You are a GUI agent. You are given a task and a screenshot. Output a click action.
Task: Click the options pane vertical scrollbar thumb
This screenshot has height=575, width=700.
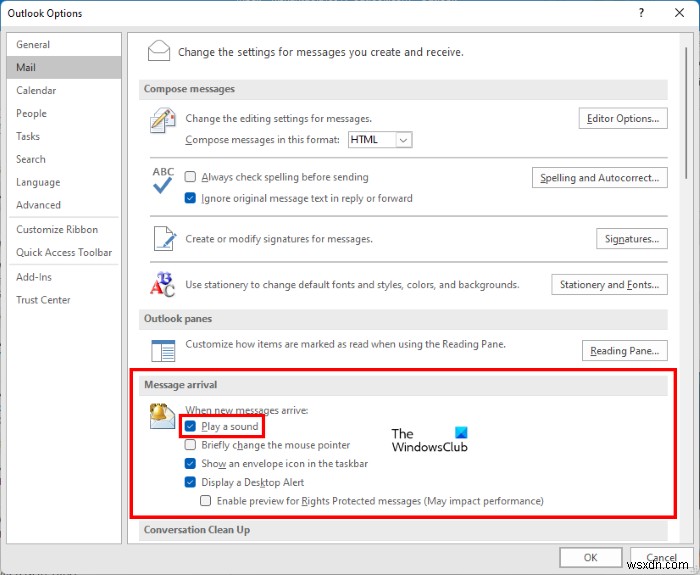coord(687,112)
